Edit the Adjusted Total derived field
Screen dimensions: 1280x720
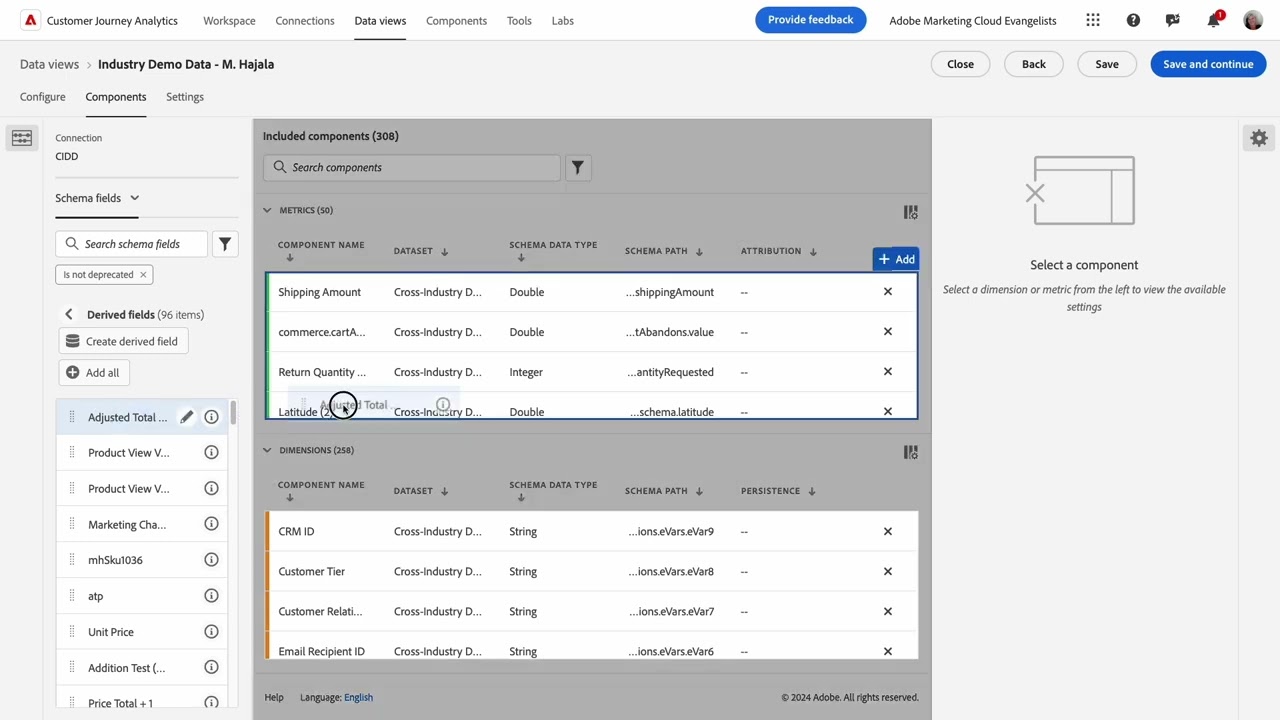(186, 417)
